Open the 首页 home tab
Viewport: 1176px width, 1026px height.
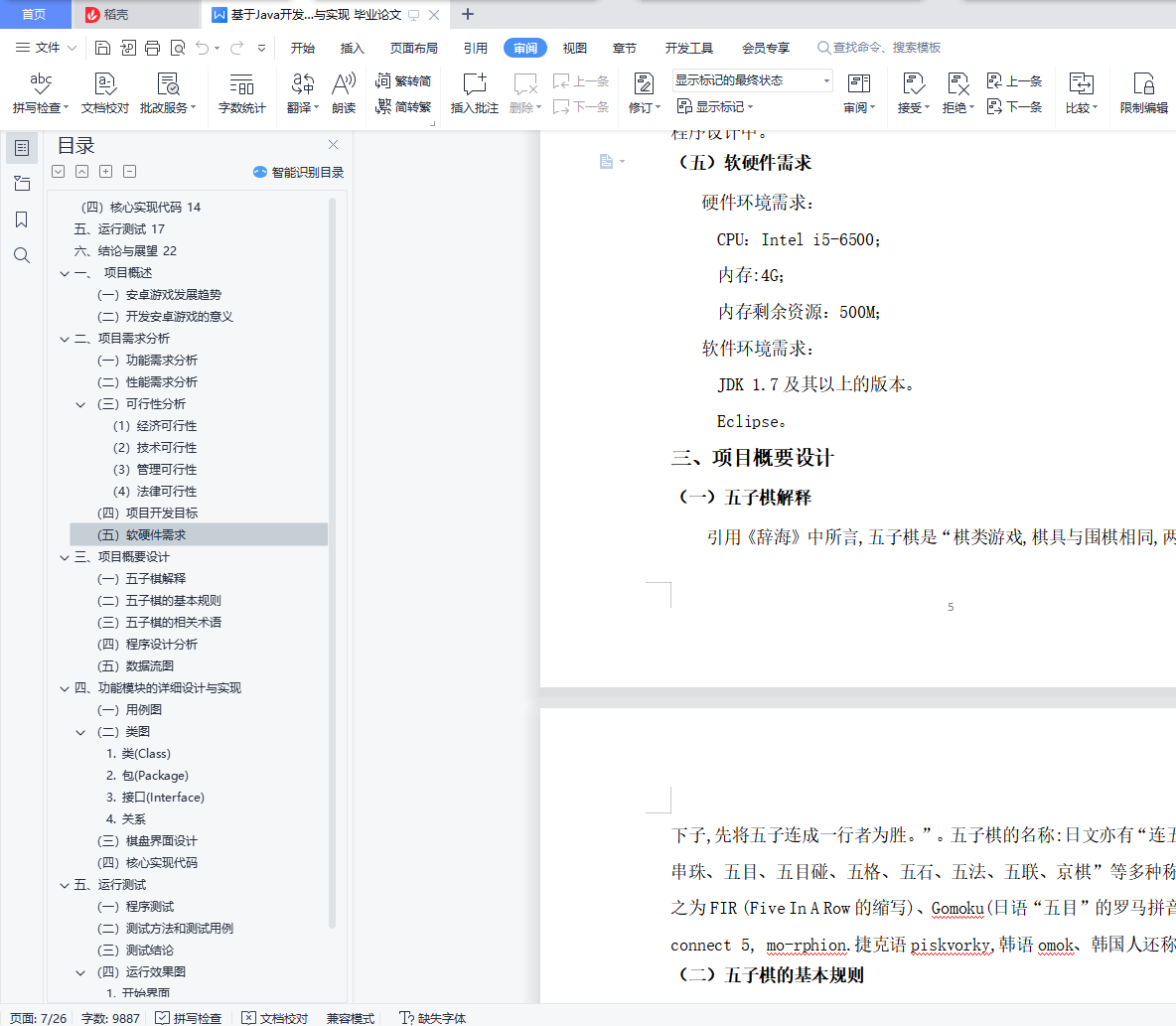pos(34,14)
